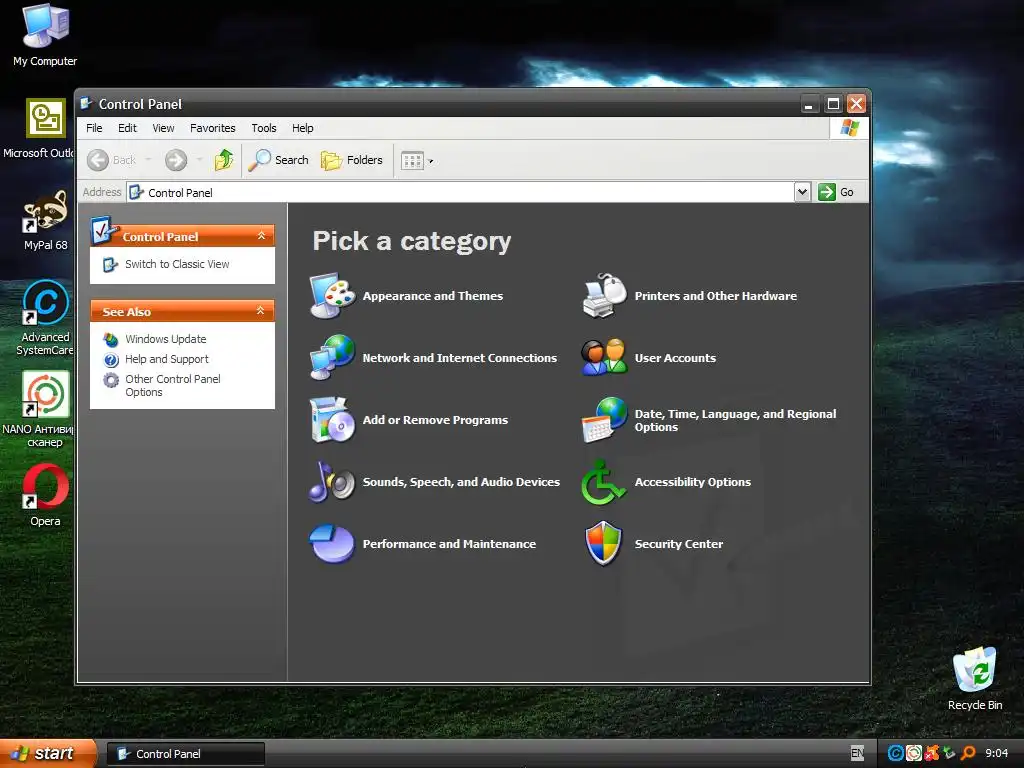Image resolution: width=1024 pixels, height=768 pixels.
Task: Open the Date, Time, Language calendar icon
Action: click(x=604, y=419)
